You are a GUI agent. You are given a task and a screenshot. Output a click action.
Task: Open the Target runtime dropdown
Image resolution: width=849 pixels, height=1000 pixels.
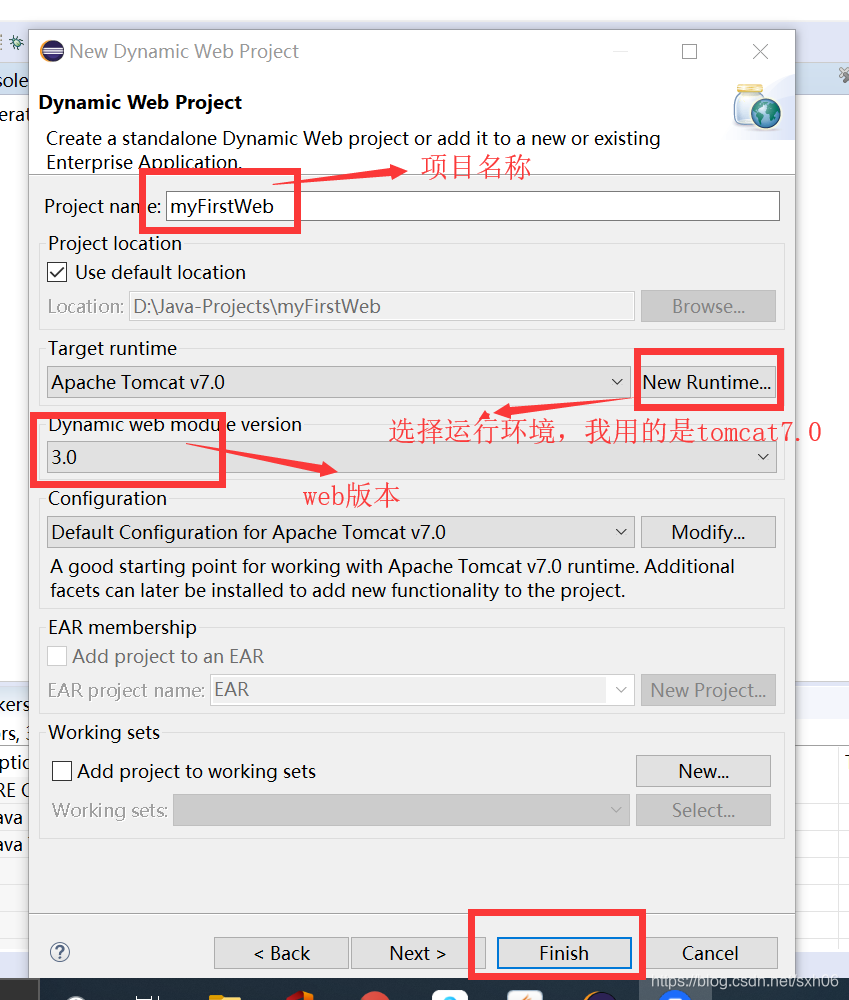click(340, 382)
